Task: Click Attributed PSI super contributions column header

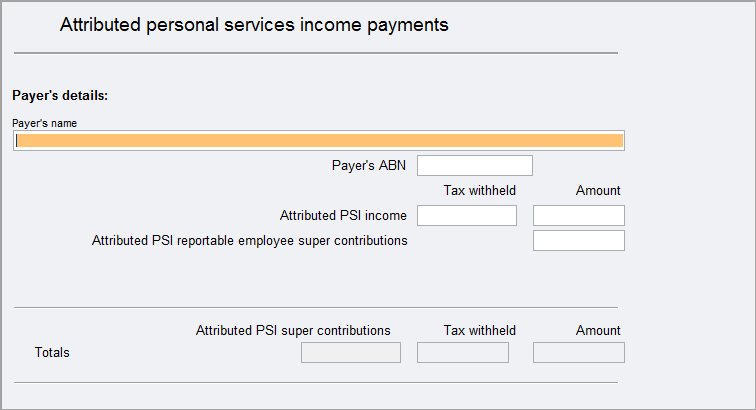Action: pyautogui.click(x=293, y=331)
